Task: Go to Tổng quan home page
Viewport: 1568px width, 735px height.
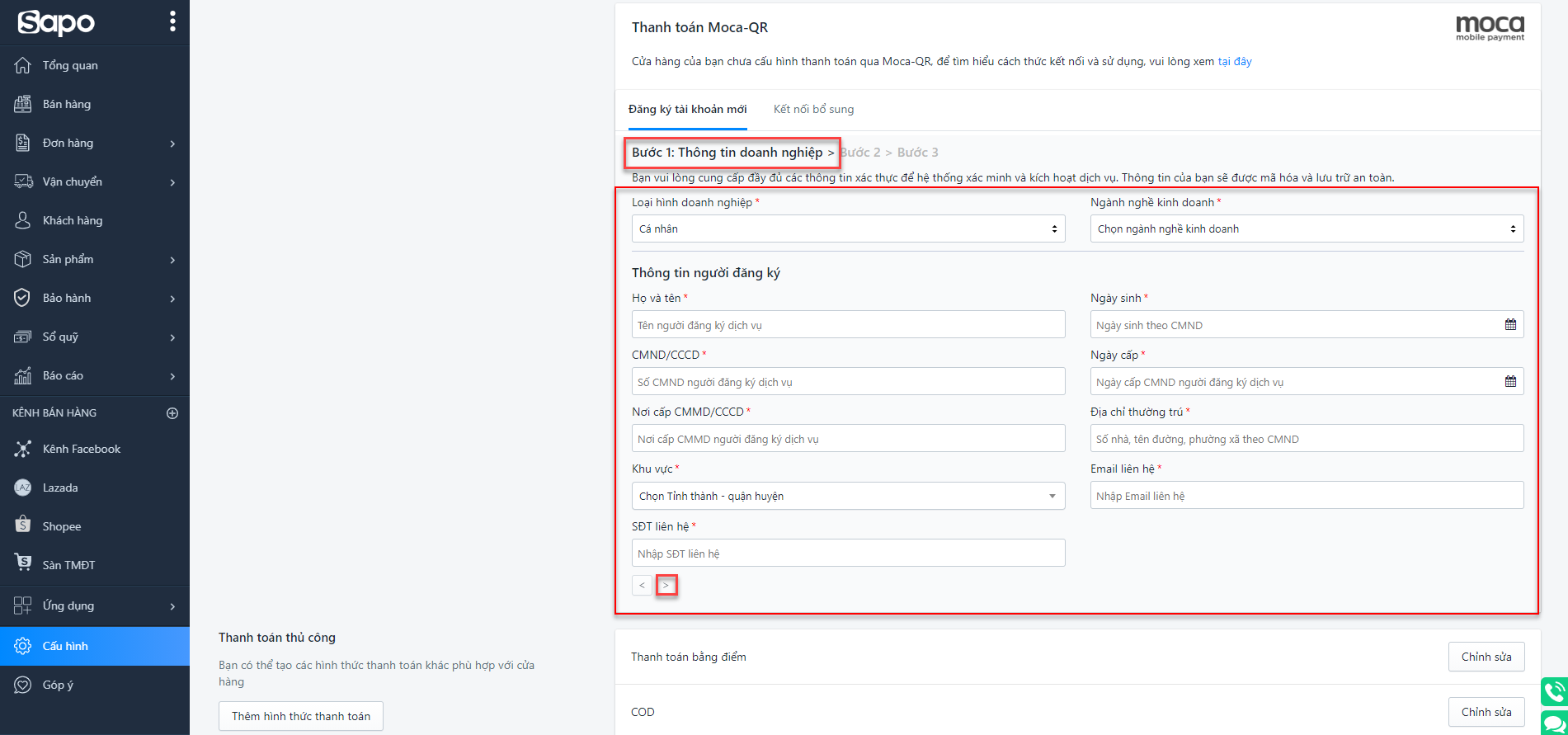Action: pyautogui.click(x=69, y=65)
